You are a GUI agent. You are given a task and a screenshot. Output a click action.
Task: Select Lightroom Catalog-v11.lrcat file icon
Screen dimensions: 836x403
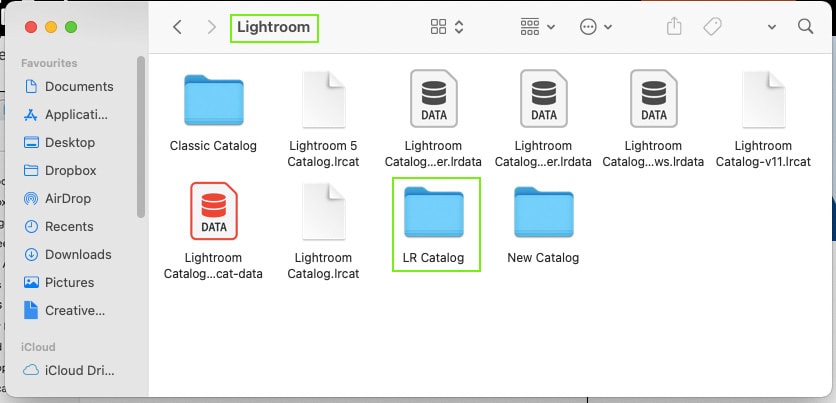(x=763, y=99)
